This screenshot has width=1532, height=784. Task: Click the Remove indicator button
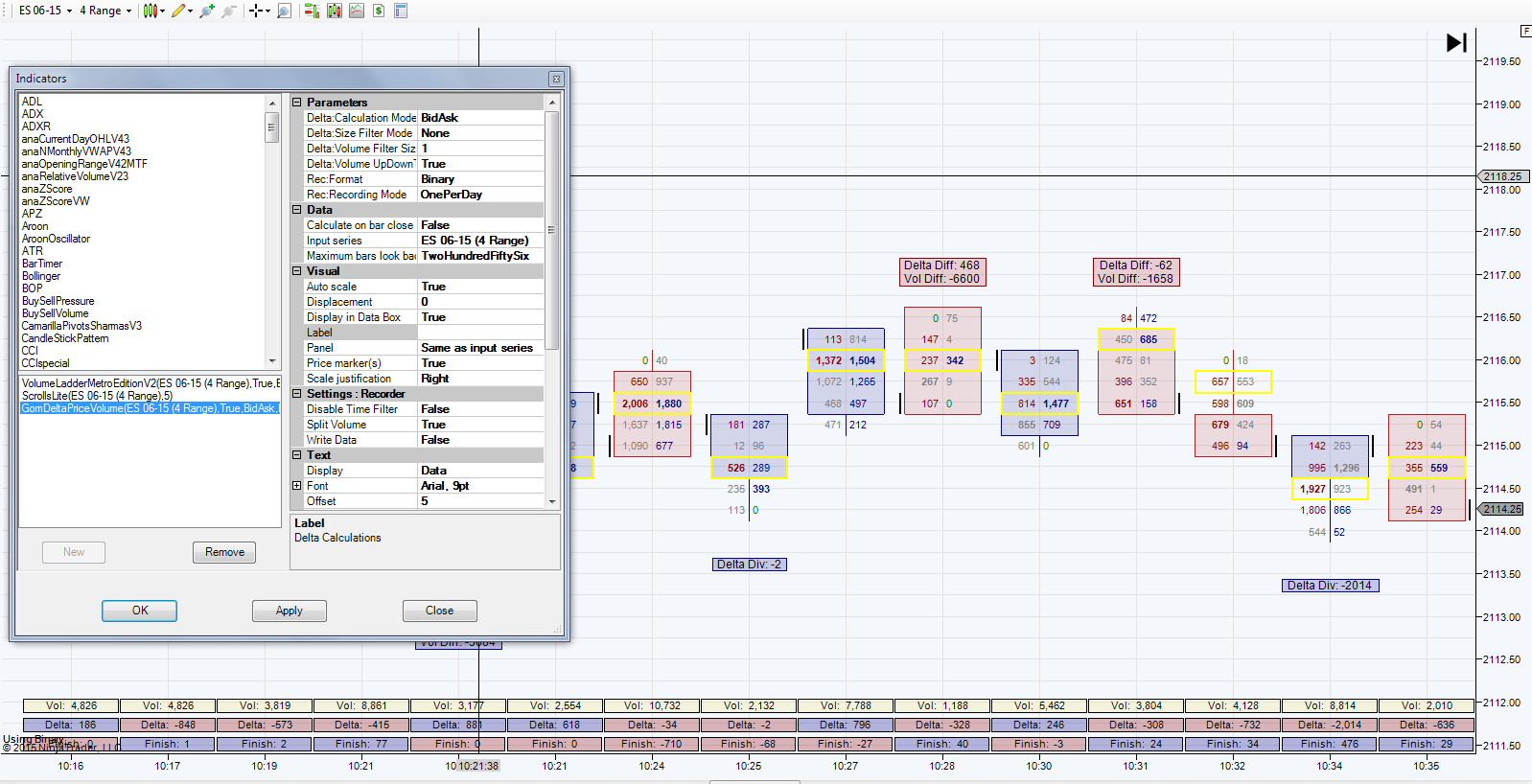[224, 552]
